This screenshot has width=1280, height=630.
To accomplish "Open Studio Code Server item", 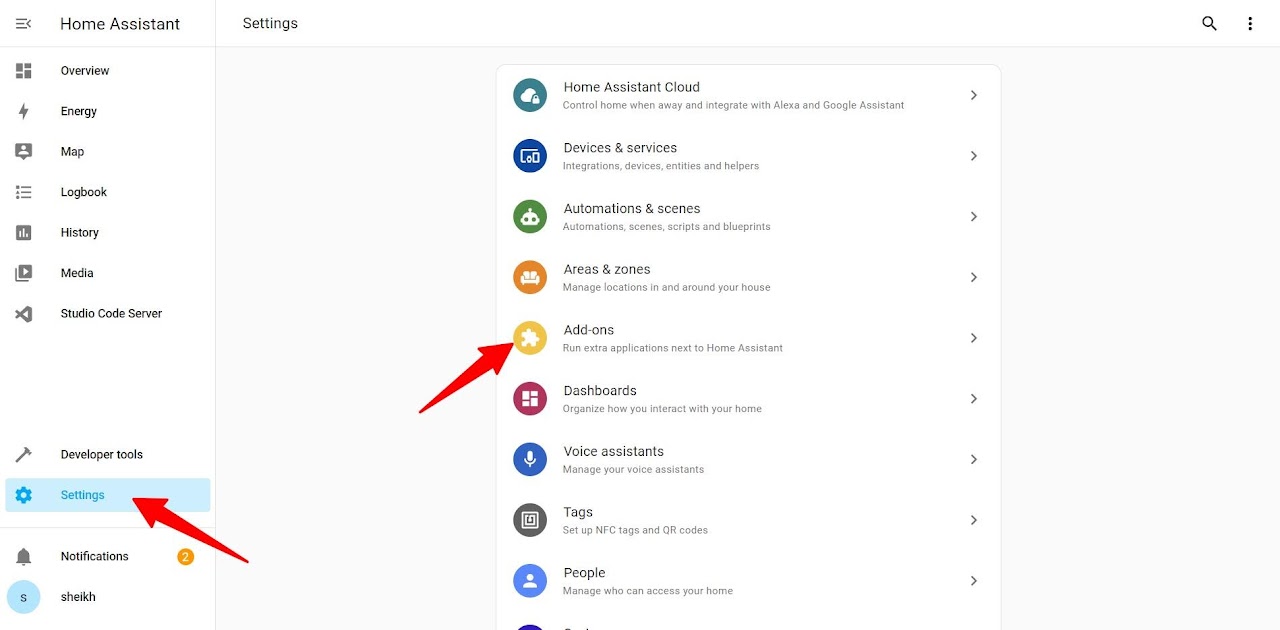I will 108,314.
